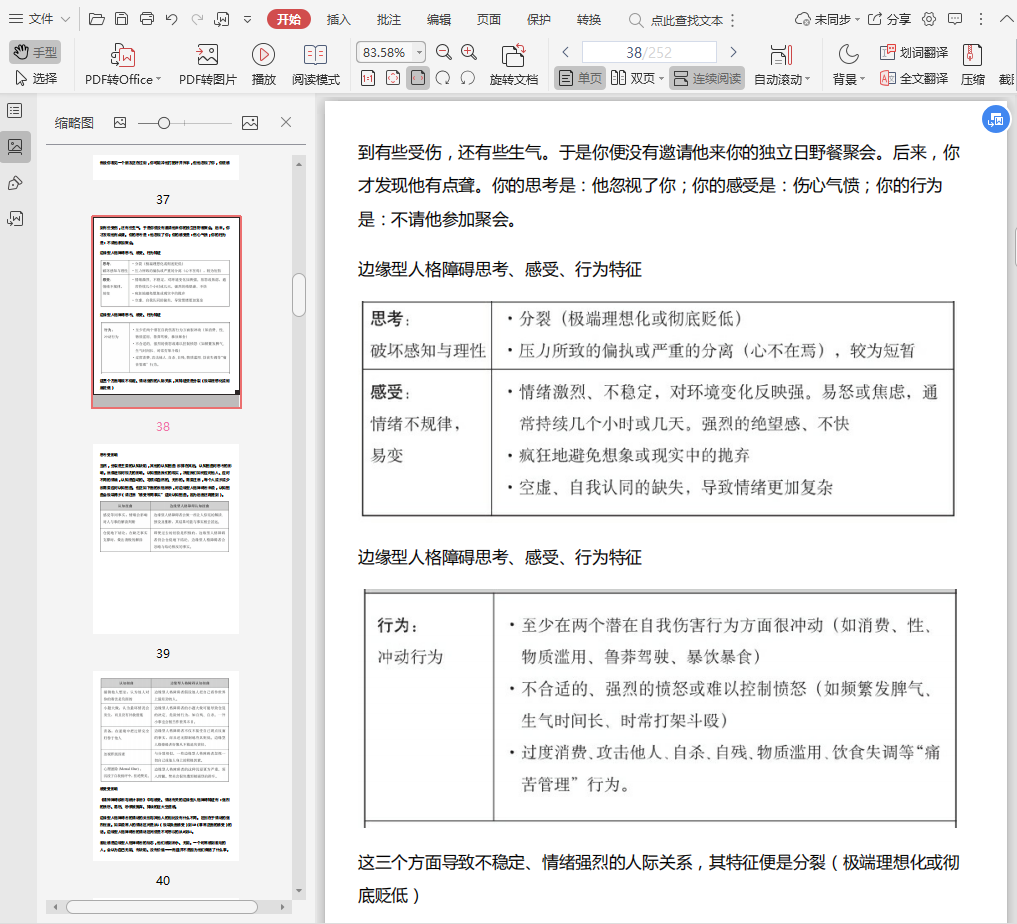This screenshot has width=1017, height=924.
Task: Open the 压缩 compress tool
Action: pyautogui.click(x=972, y=56)
